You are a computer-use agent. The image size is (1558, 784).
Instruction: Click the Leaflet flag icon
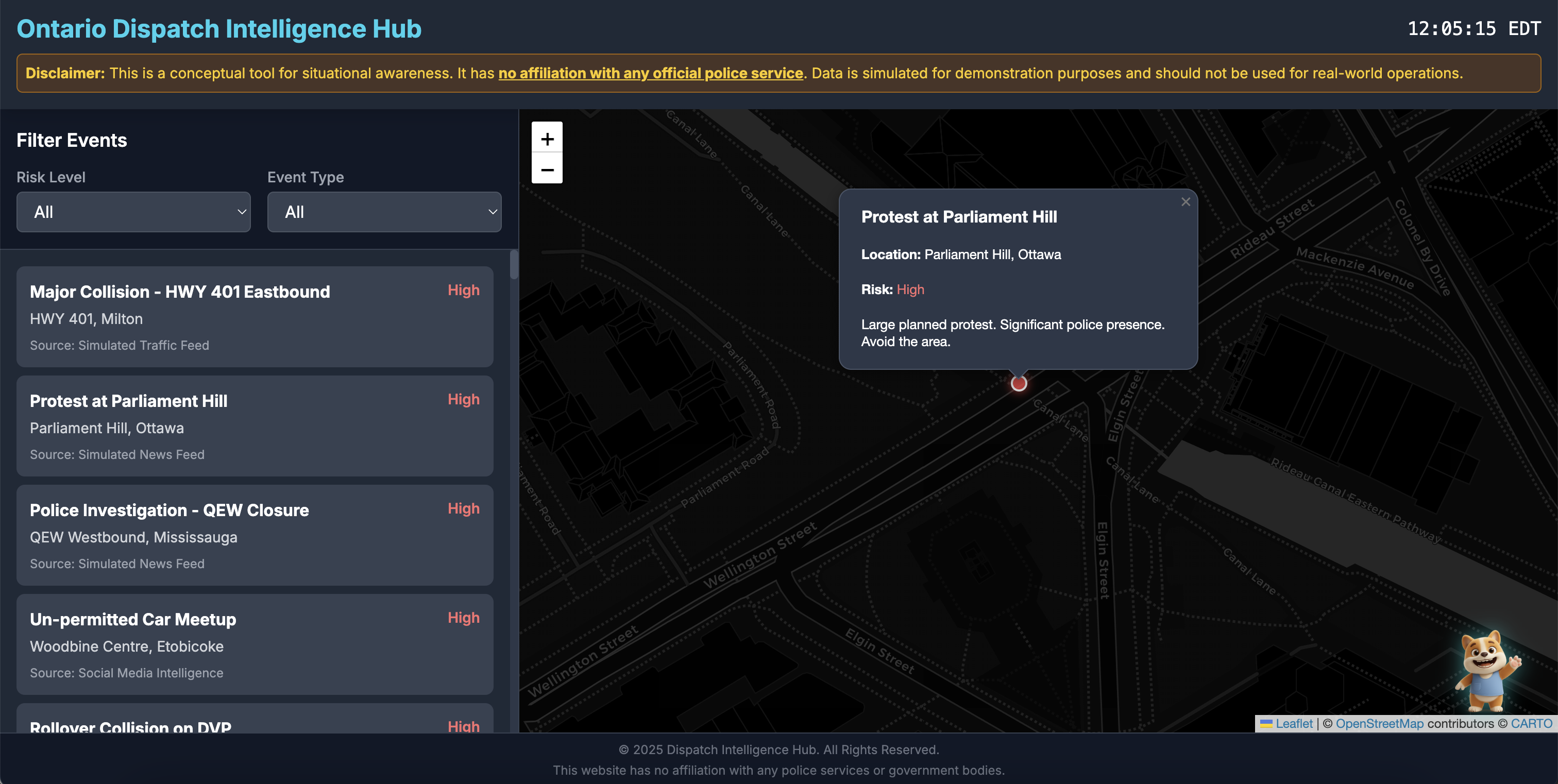coord(1266,724)
